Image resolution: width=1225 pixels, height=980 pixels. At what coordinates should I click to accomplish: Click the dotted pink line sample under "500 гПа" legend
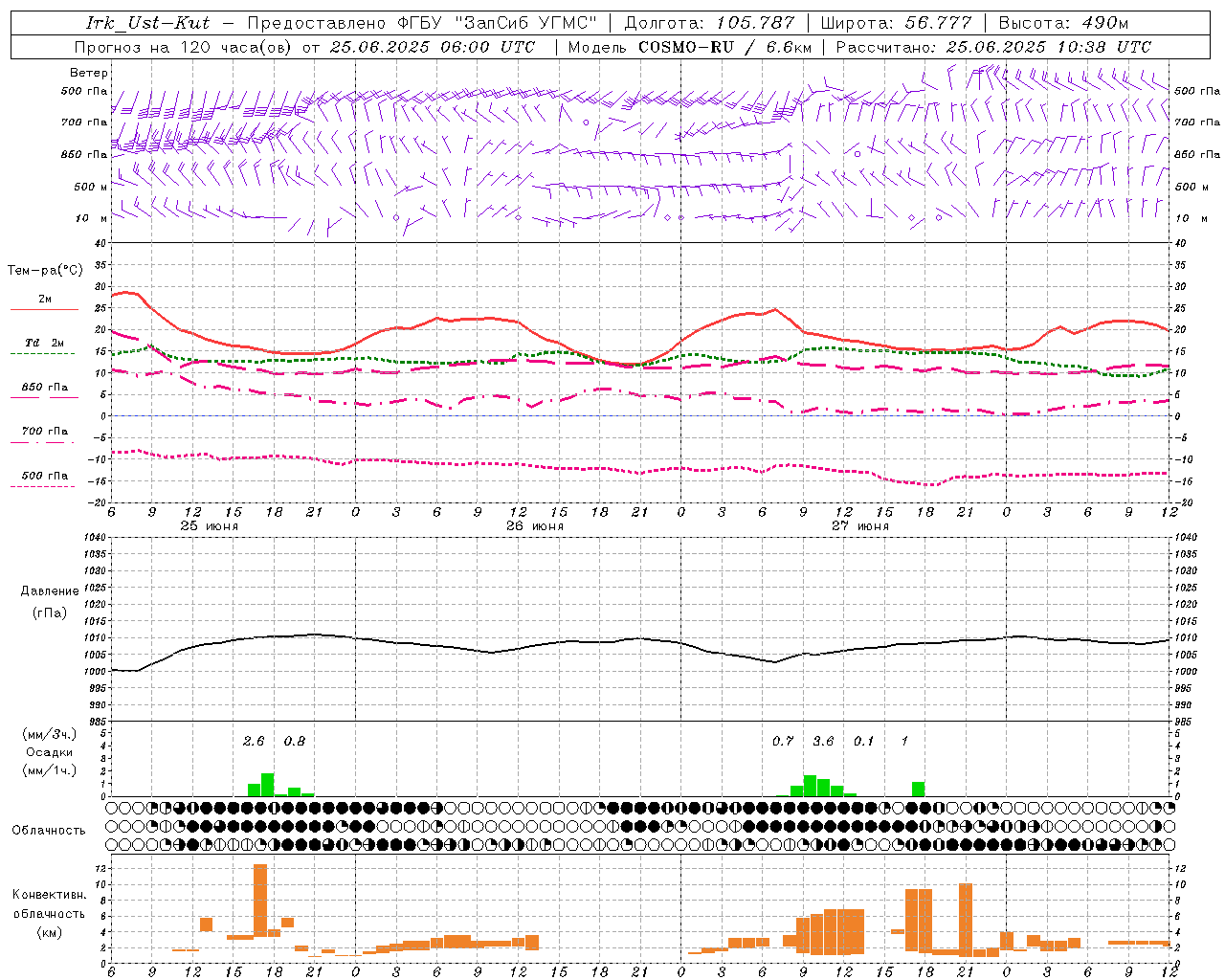pyautogui.click(x=43, y=487)
